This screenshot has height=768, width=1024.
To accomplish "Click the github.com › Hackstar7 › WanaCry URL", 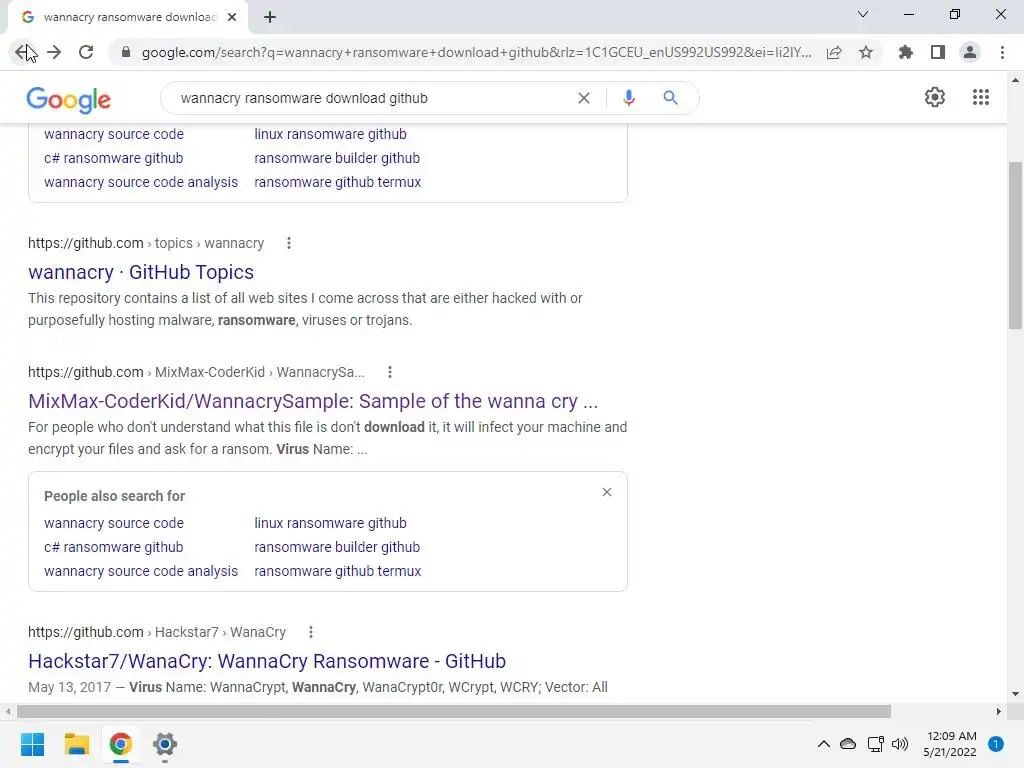I will pyautogui.click(x=157, y=632).
